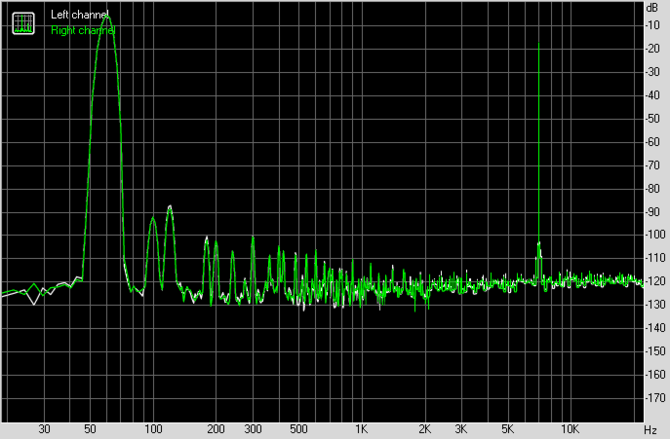The image size is (670, 439).
Task: Click the '-80' dB axis value
Action: [x=652, y=189]
